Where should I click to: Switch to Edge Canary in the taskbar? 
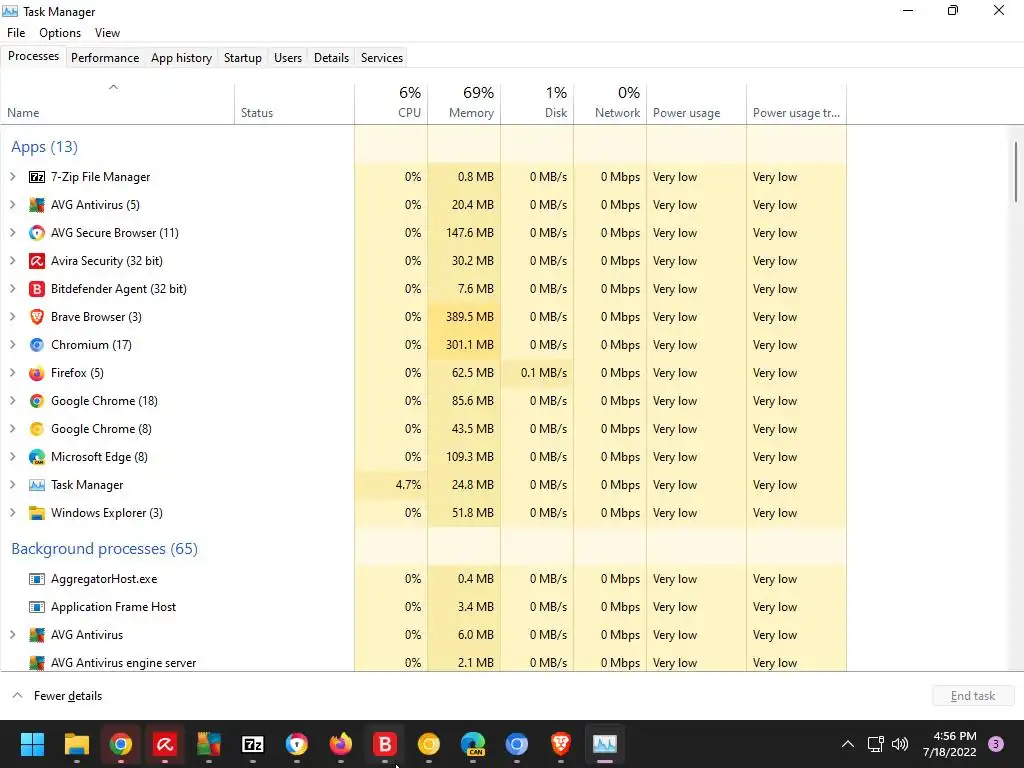(473, 744)
